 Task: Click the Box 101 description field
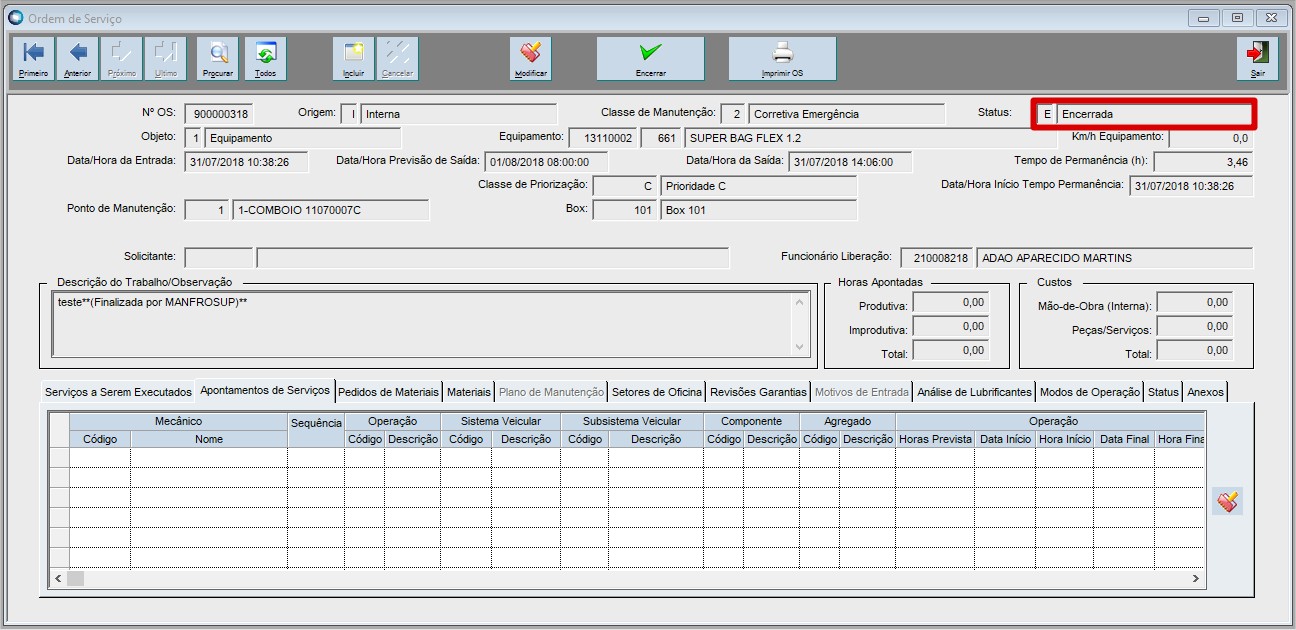tap(759, 210)
